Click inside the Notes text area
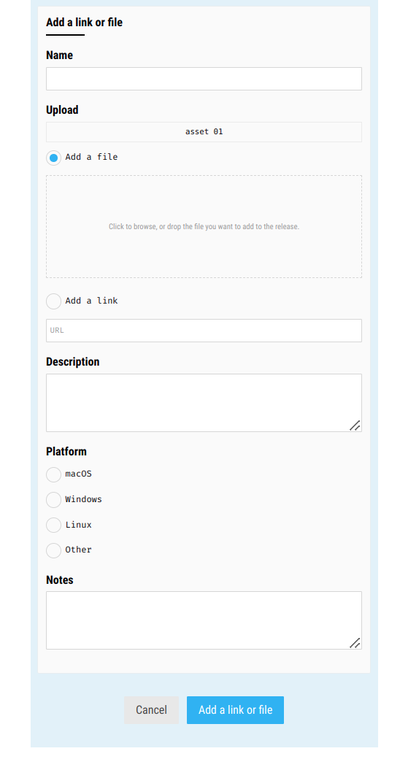 click(x=203, y=621)
